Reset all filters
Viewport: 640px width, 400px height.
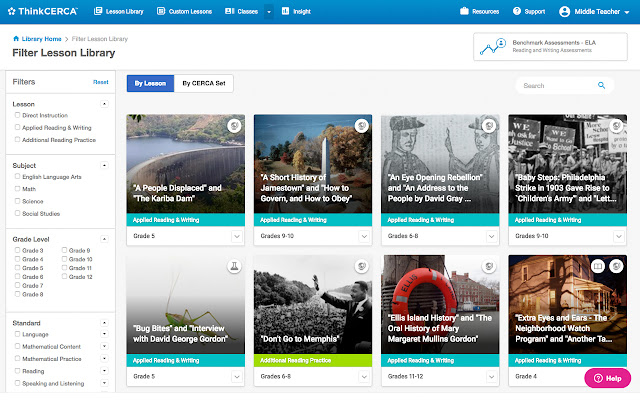coord(101,82)
